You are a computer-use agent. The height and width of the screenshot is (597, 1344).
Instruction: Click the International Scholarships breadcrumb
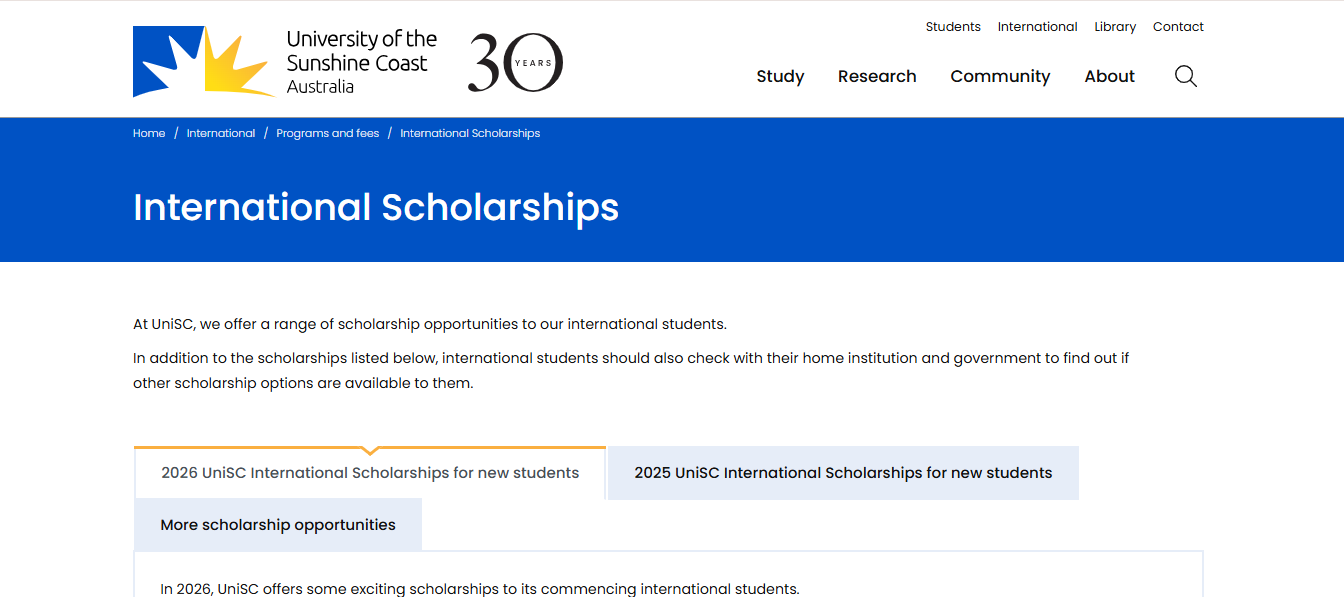pyautogui.click(x=470, y=132)
